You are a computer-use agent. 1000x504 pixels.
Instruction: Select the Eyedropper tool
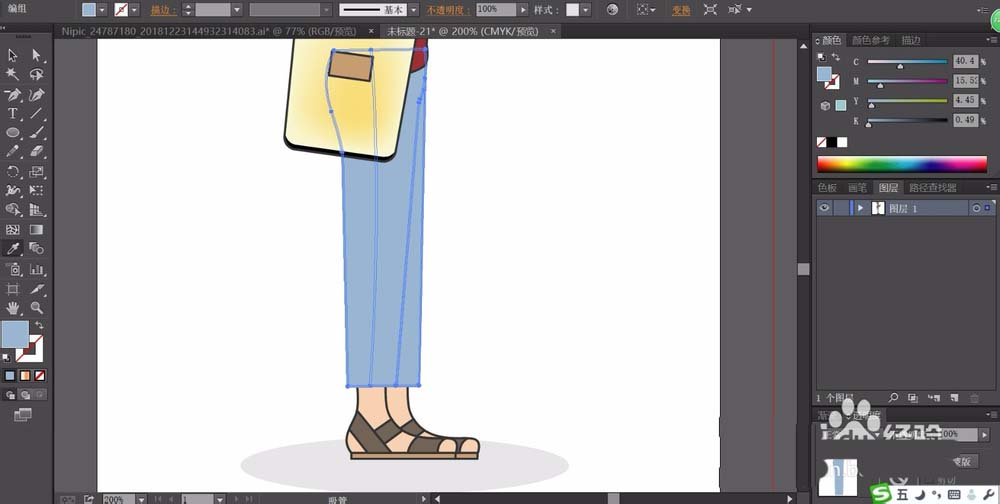tap(12, 249)
